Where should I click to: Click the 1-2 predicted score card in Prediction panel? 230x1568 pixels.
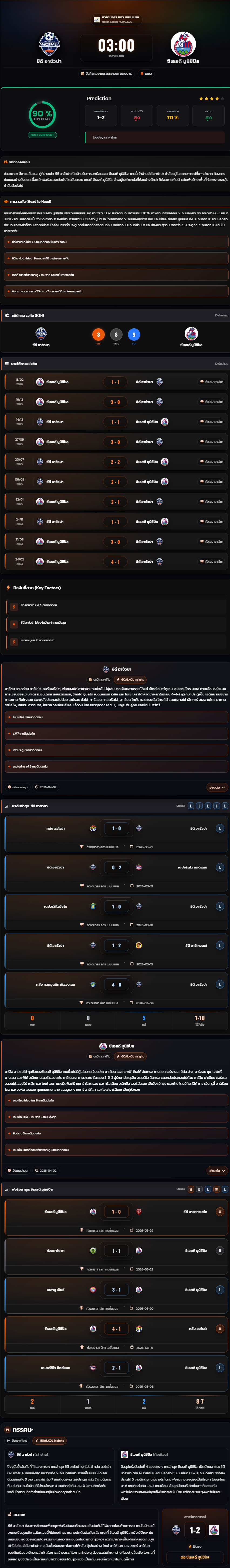(100, 115)
